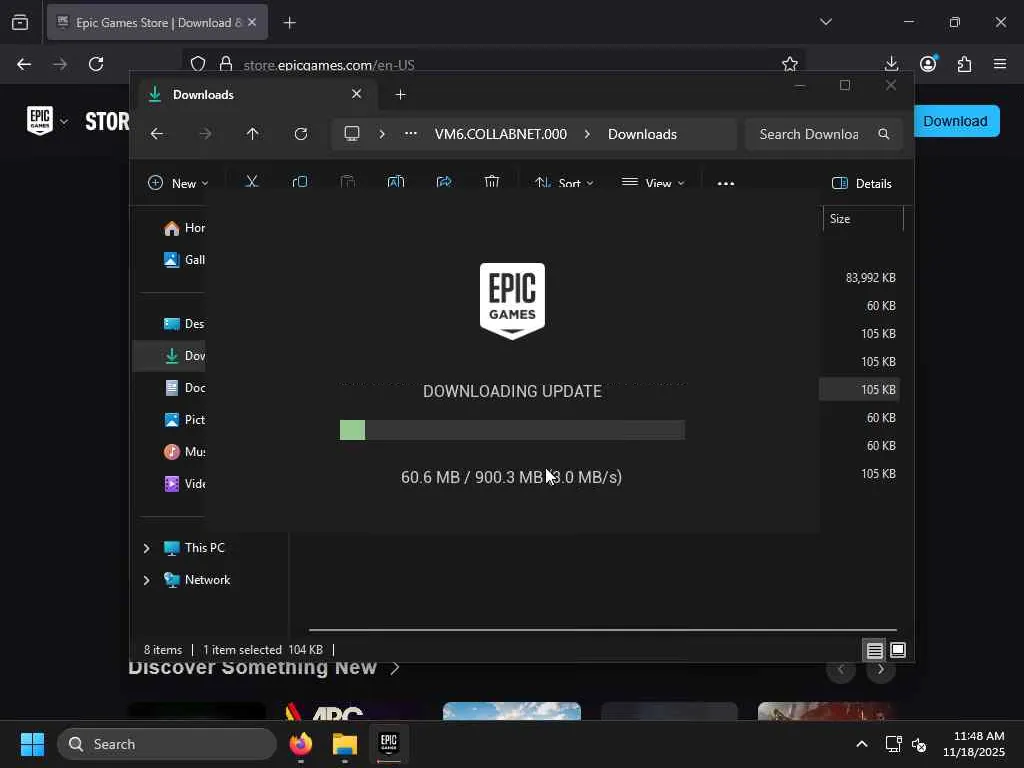The image size is (1024, 768).
Task: Click the blue Download button on Epic site
Action: click(x=955, y=121)
